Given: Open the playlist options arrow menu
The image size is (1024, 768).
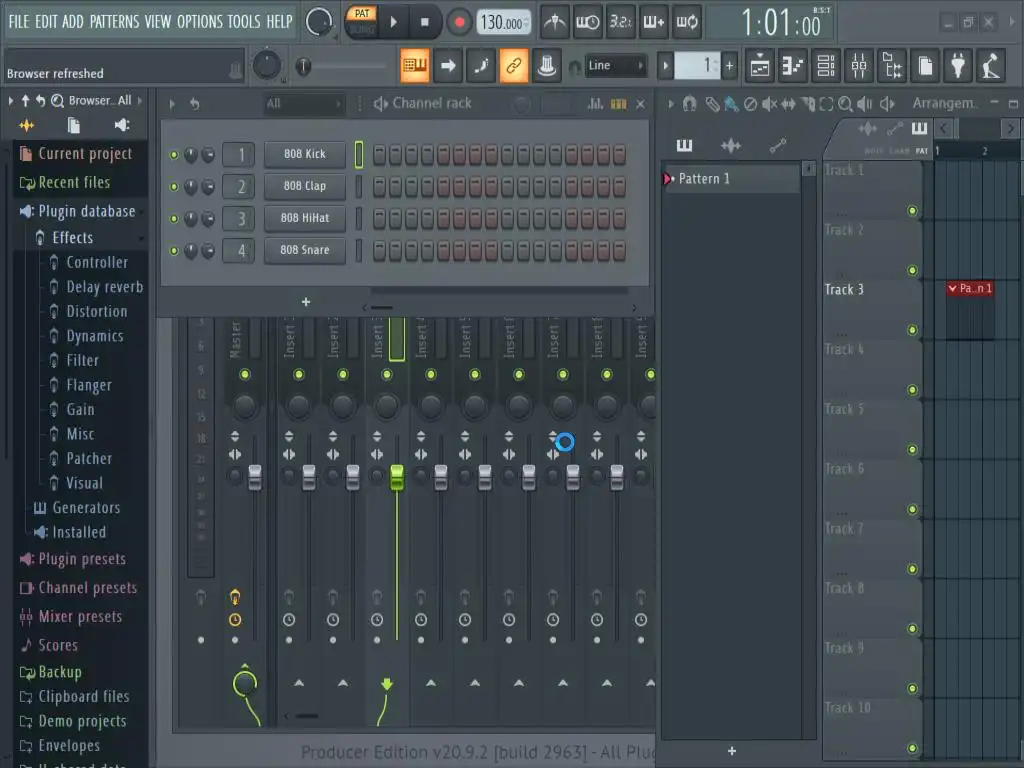Looking at the screenshot, I should (670, 104).
